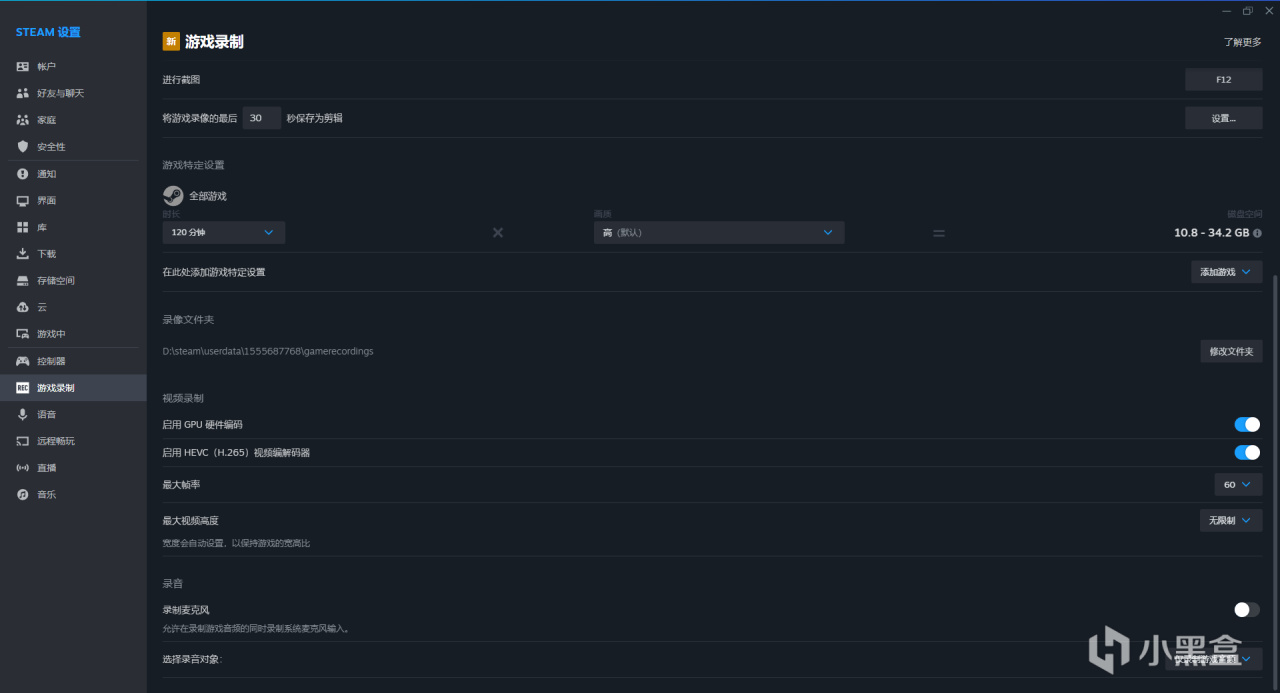Toggle 启用 HEVC (H.265) 视频编解码器 switch
Viewport: 1280px width, 693px height.
tap(1247, 453)
